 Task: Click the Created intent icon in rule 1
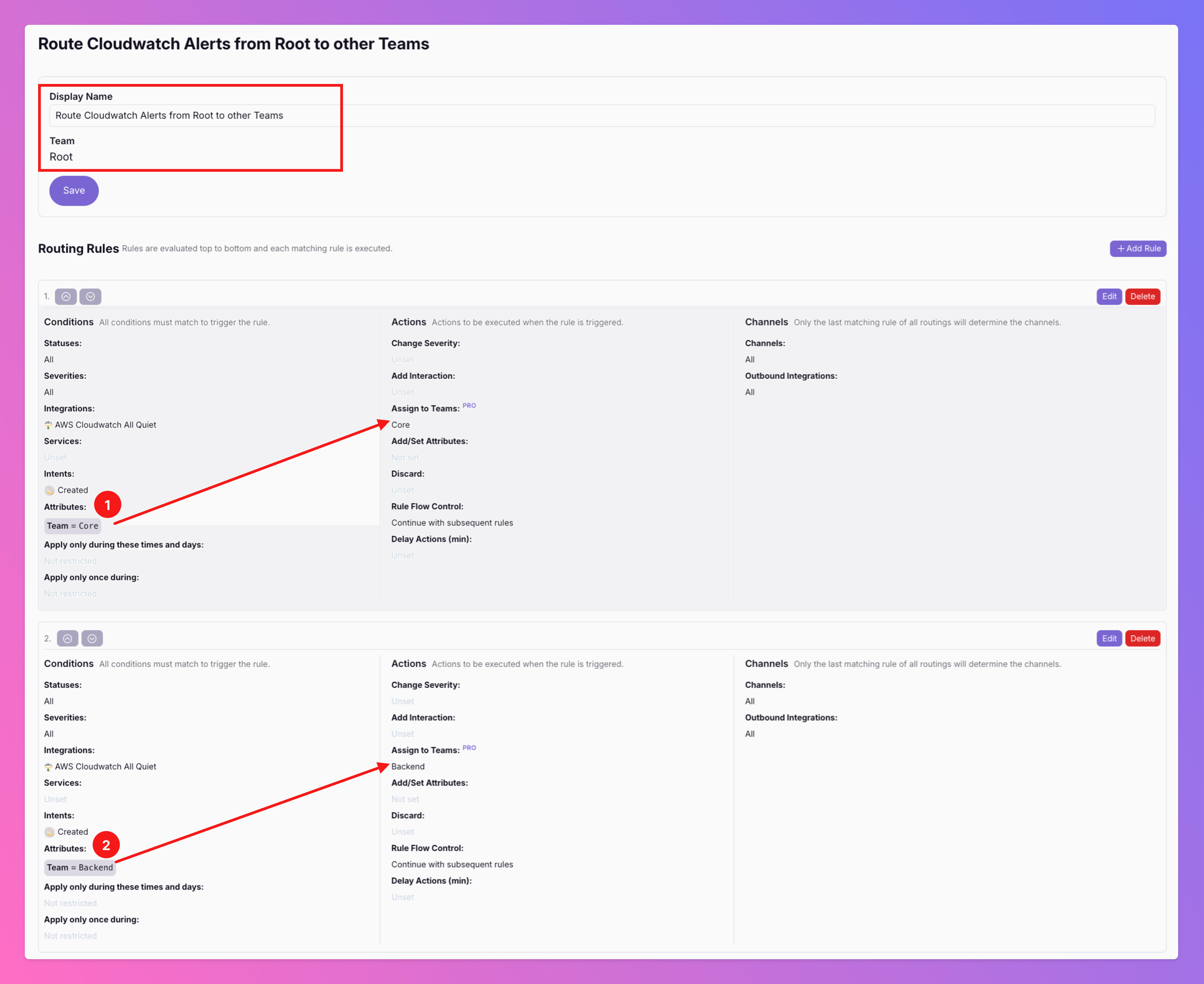pyautogui.click(x=49, y=490)
